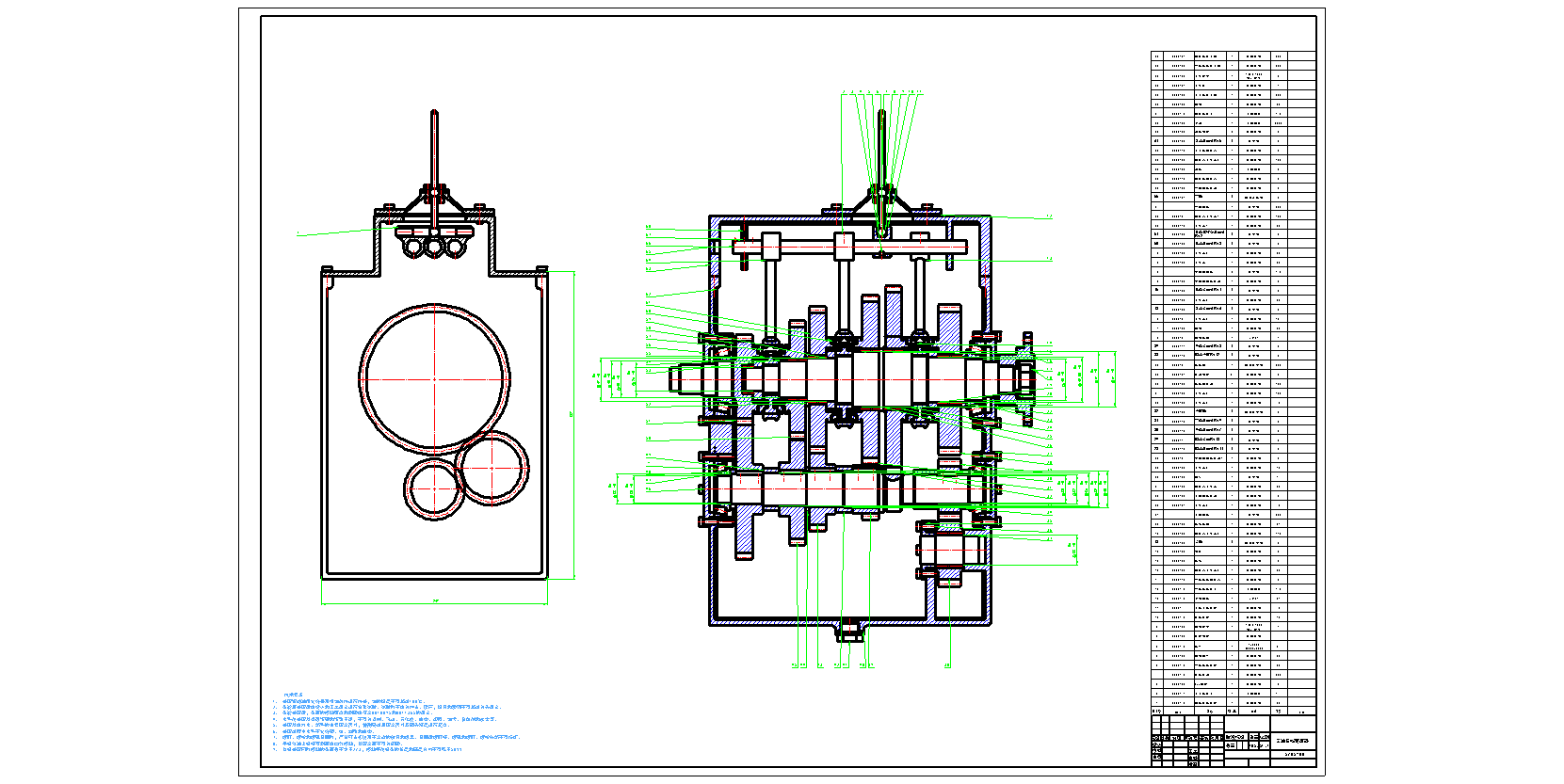Click the large circle in the left view

pos(434,378)
